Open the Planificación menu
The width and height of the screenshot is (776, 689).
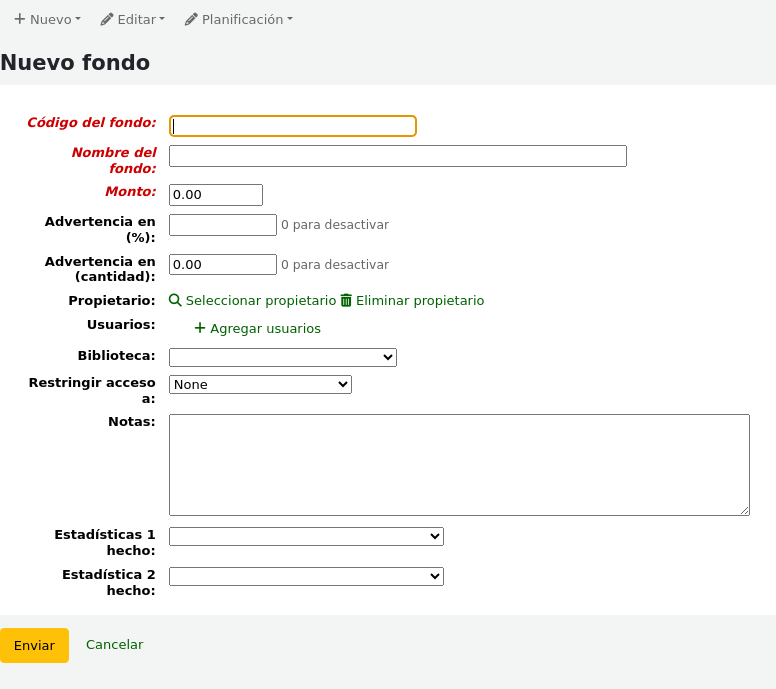coord(240,19)
